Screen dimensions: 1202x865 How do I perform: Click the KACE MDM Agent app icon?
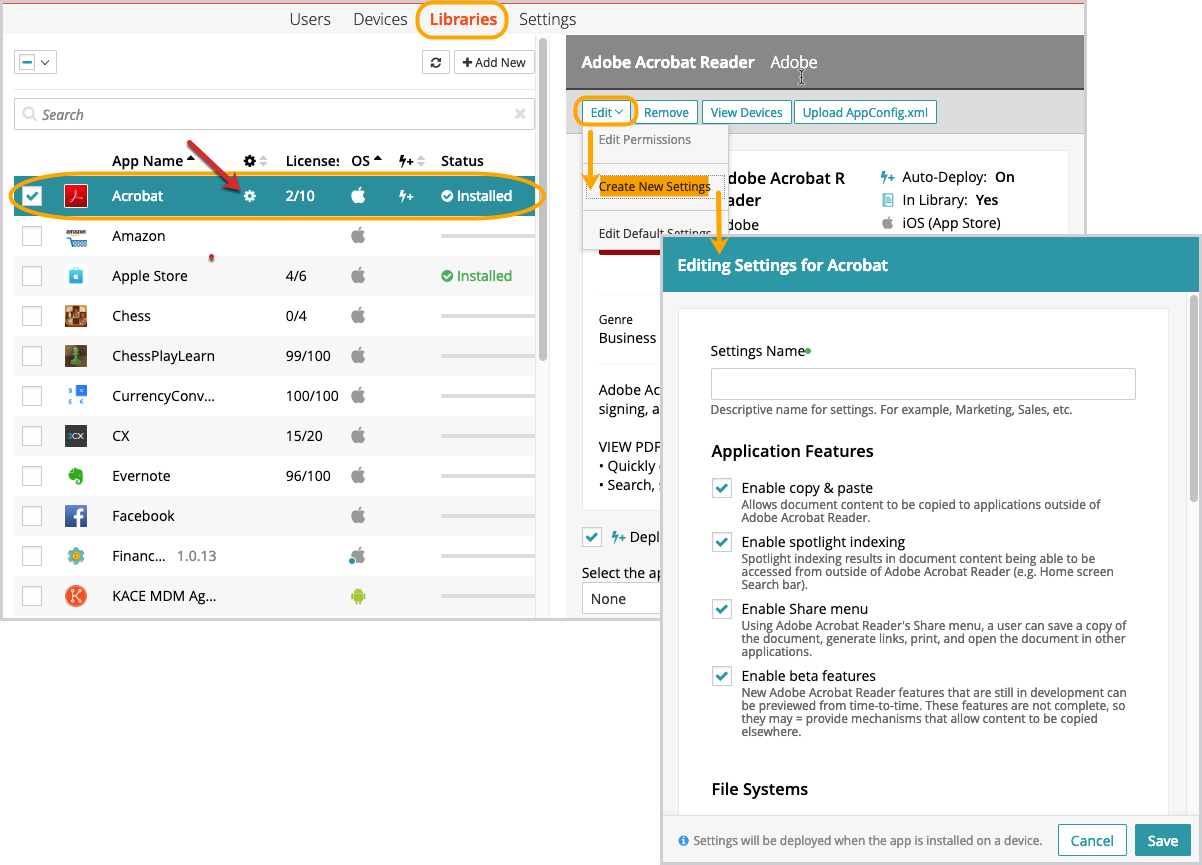[76, 596]
